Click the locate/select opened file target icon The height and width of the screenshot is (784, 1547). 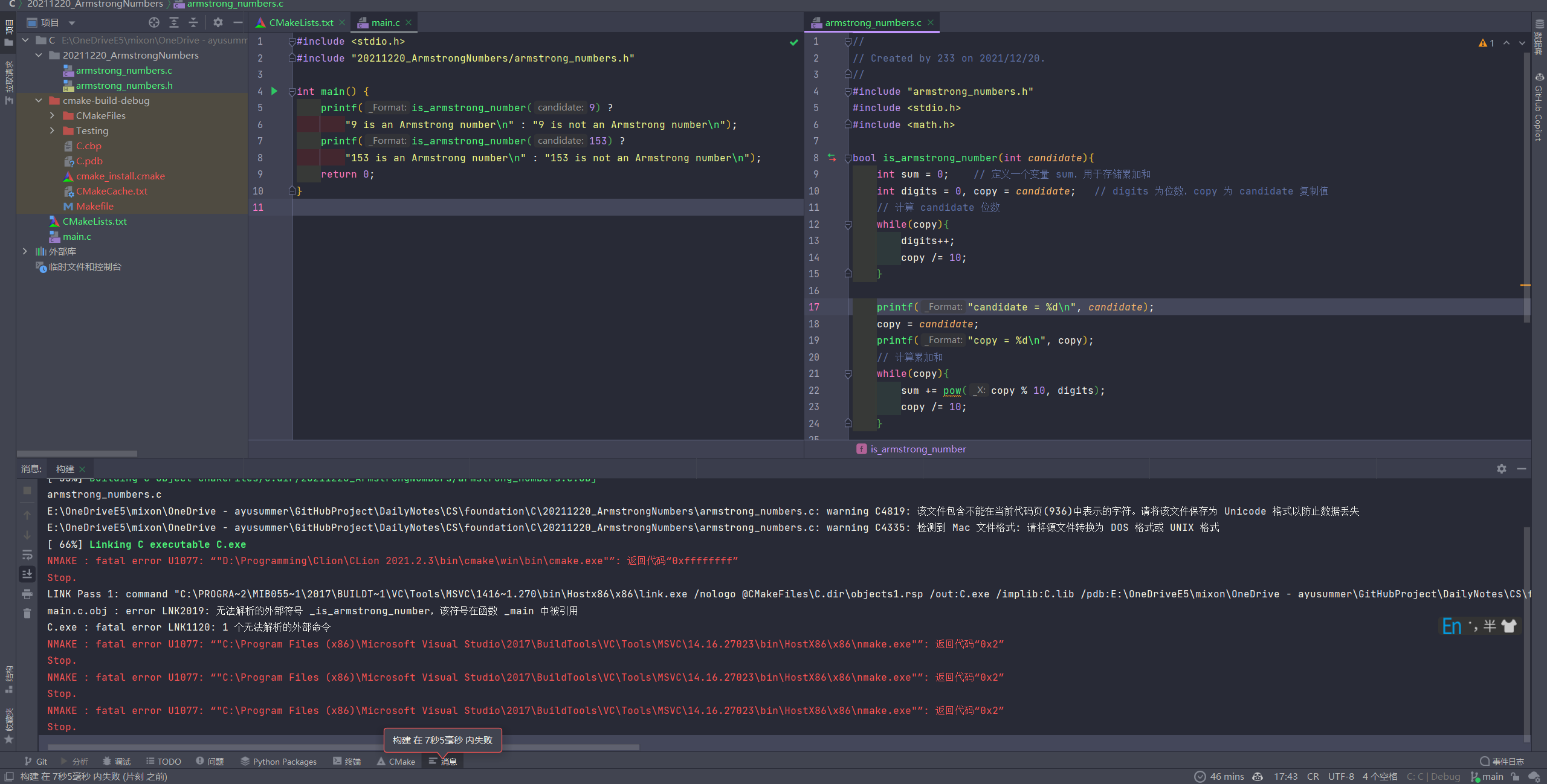click(x=154, y=22)
